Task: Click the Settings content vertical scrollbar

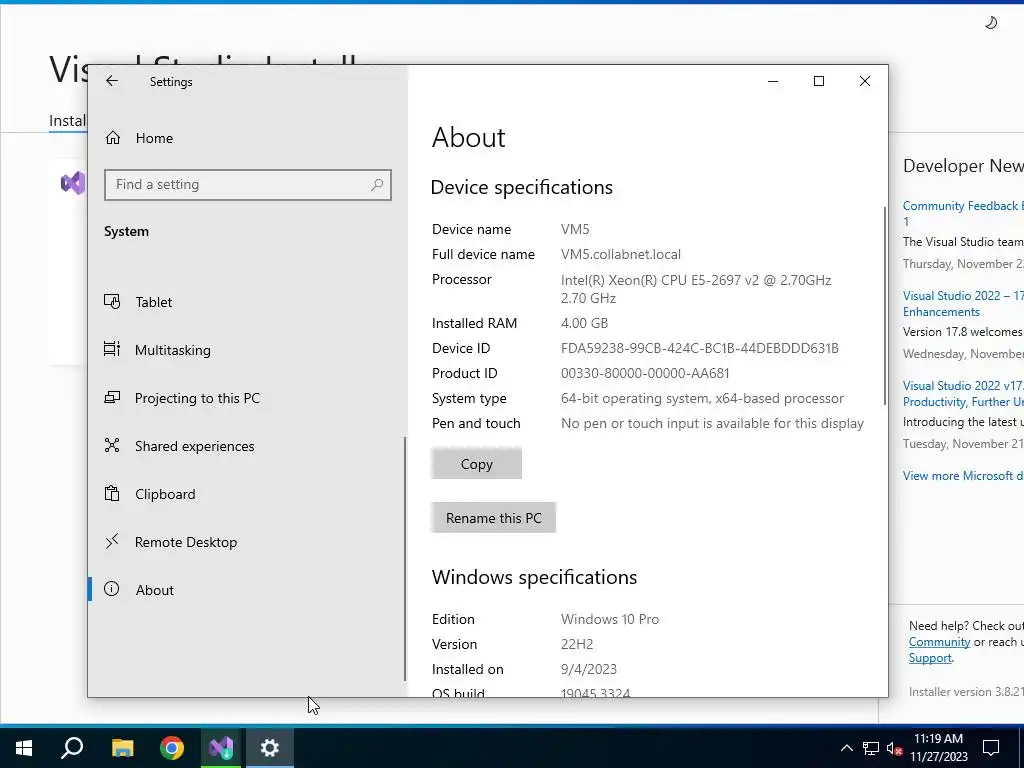Action: (x=885, y=306)
